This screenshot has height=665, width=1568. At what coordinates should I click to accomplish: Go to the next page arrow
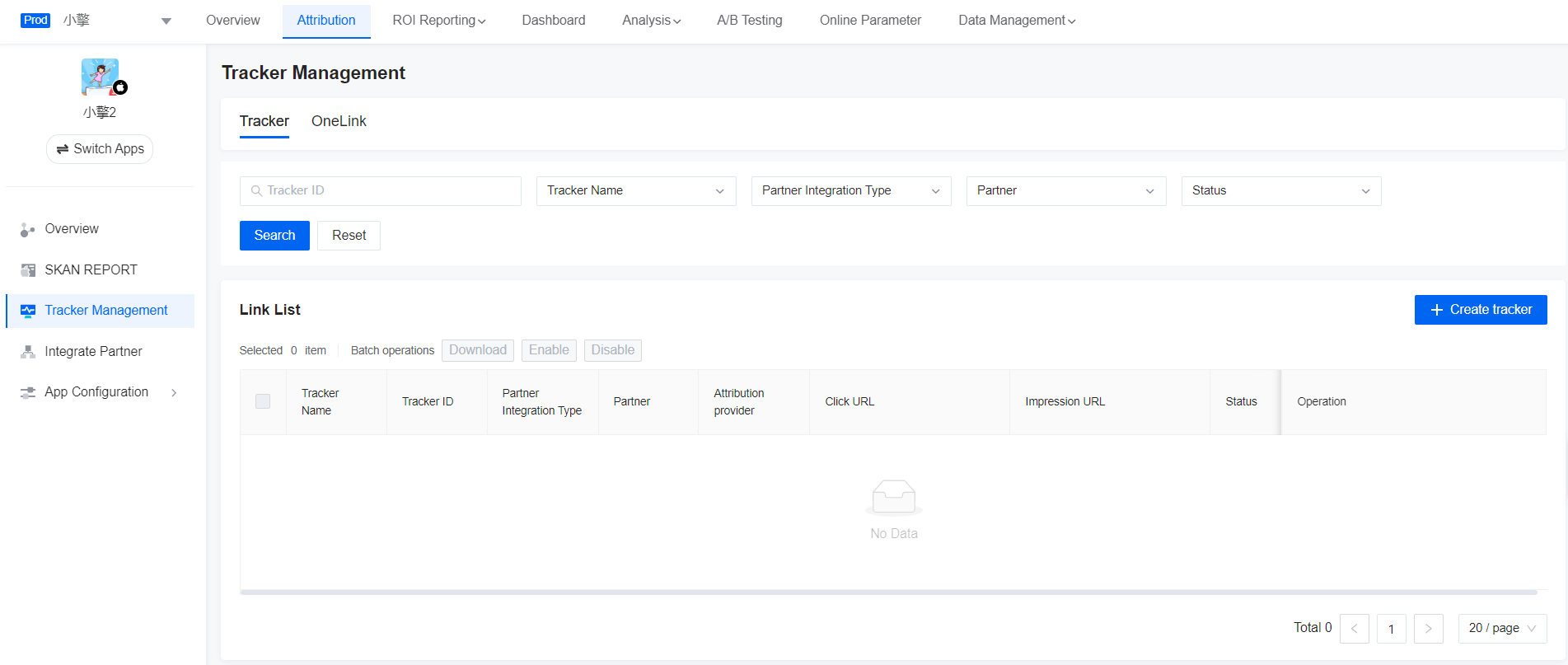click(1428, 628)
